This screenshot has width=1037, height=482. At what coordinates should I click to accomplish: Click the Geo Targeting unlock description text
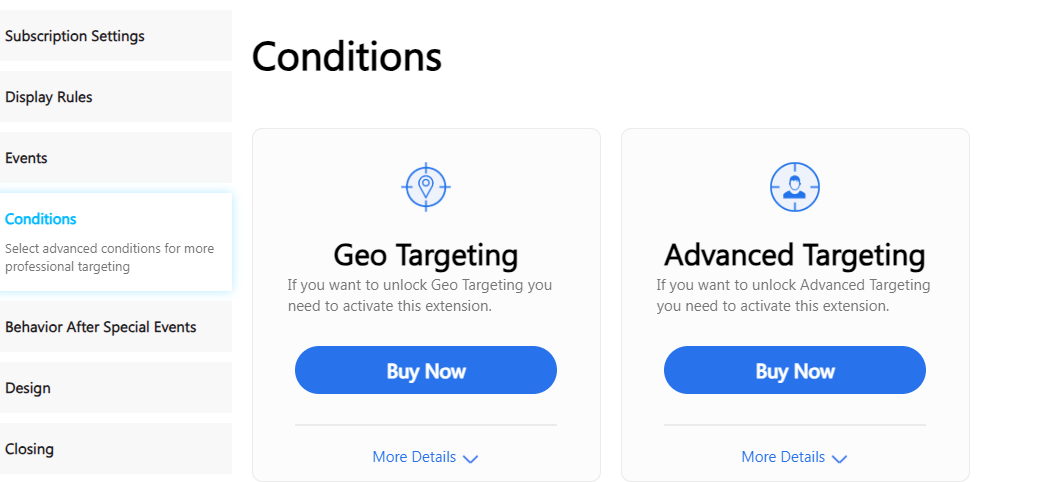(420, 296)
